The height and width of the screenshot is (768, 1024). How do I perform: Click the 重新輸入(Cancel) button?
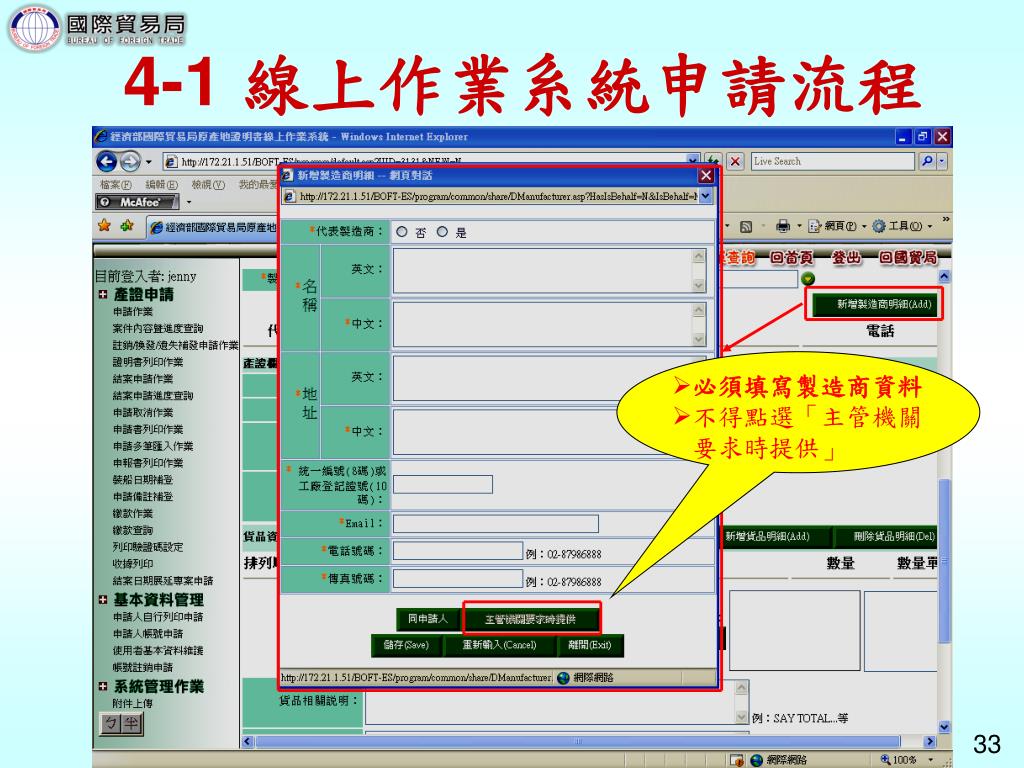[x=500, y=645]
